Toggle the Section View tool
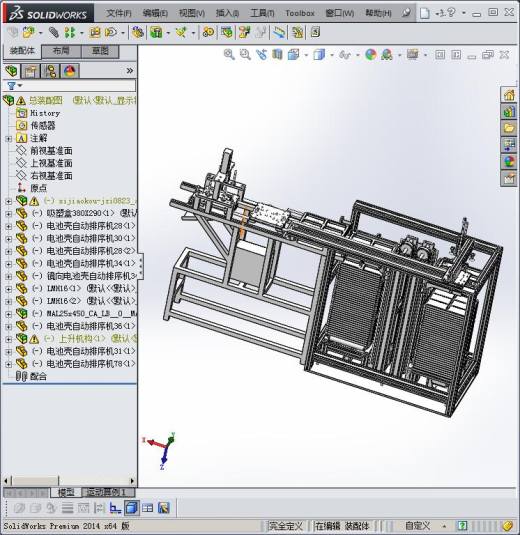 tap(277, 55)
